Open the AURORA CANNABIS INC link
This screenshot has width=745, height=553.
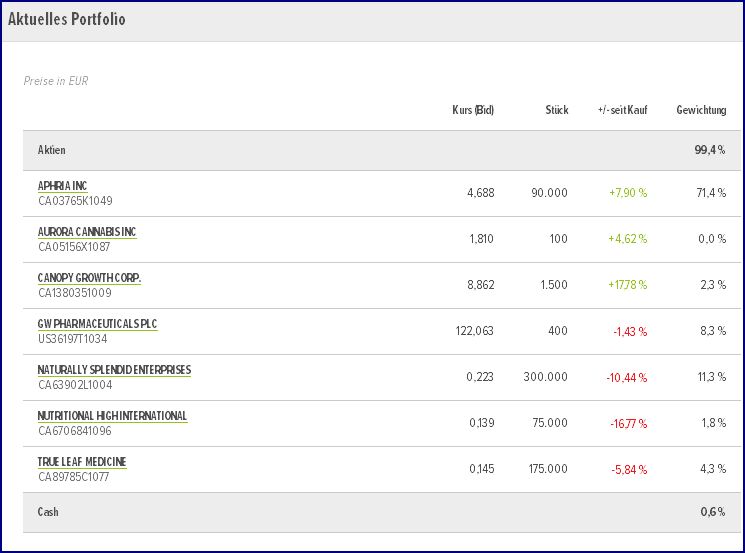point(87,232)
